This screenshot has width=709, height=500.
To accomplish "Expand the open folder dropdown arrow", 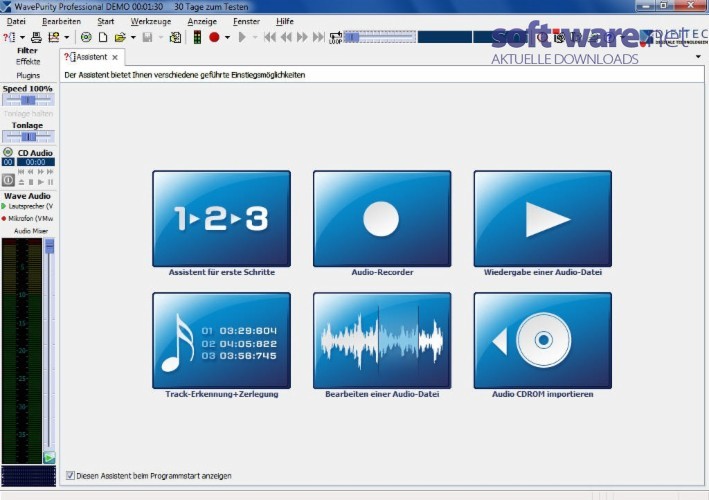I will [133, 38].
